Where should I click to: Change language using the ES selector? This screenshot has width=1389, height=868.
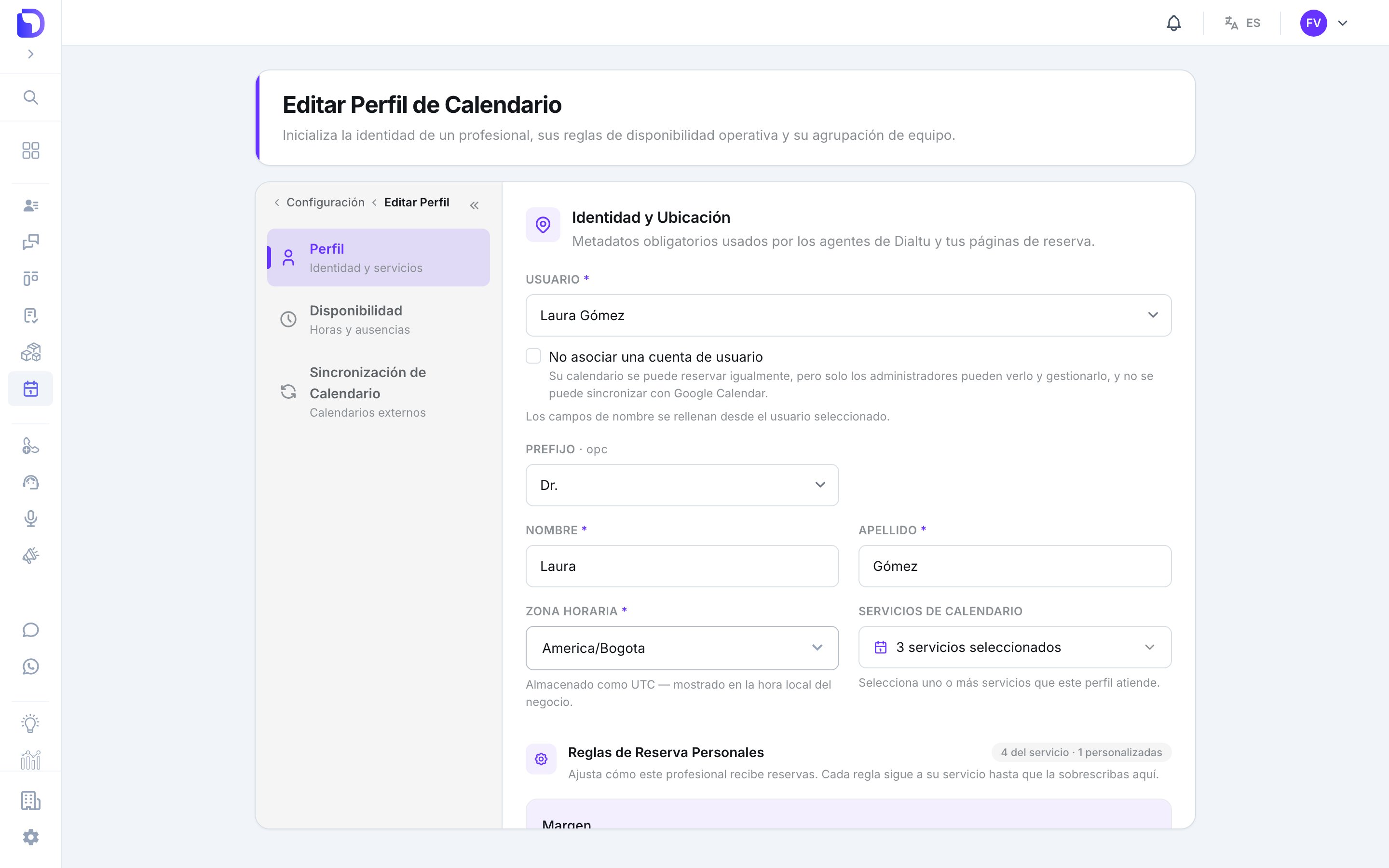[1243, 23]
